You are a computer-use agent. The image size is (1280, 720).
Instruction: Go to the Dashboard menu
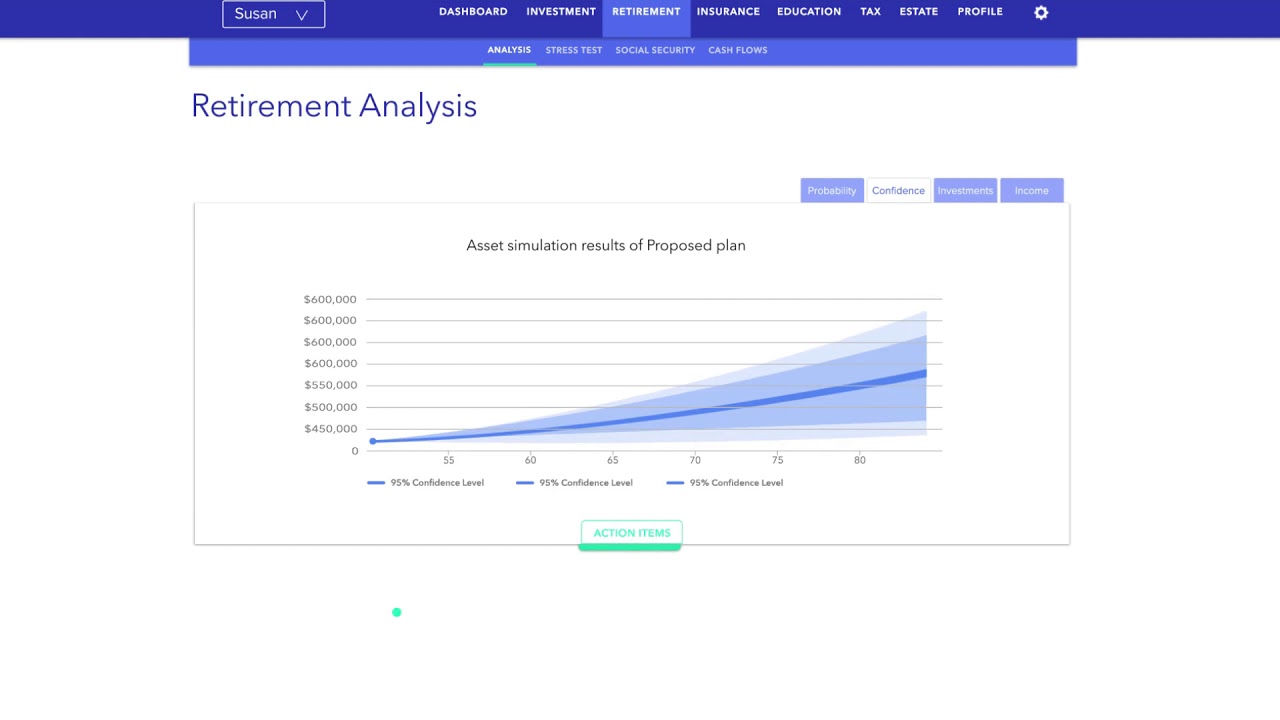pos(473,12)
